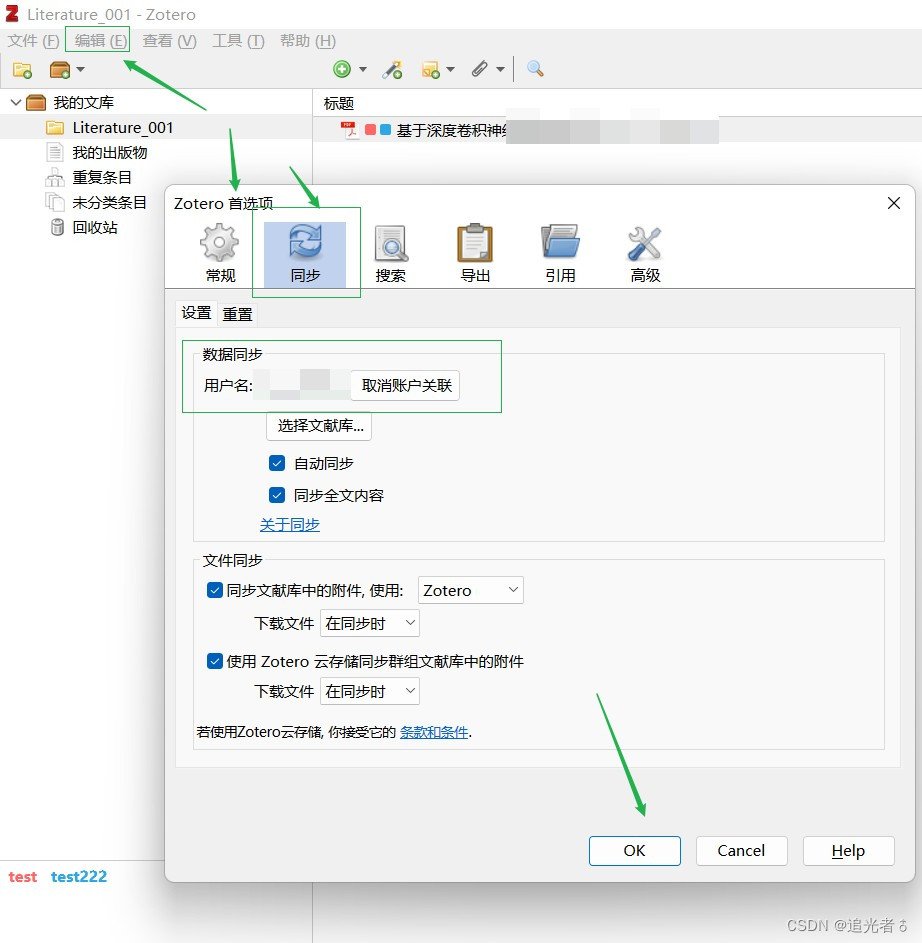Open the 条款和条件 link
The height and width of the screenshot is (943, 922).
(434, 732)
